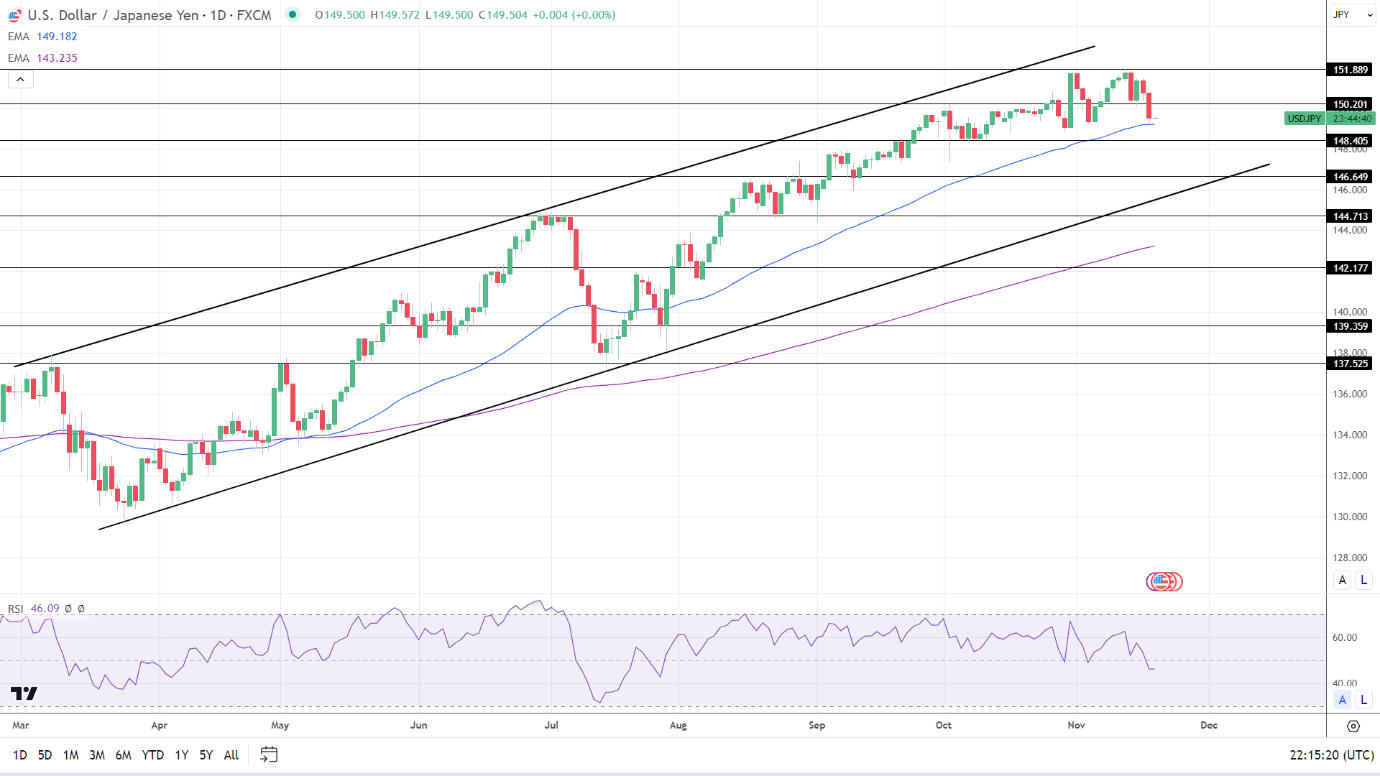The height and width of the screenshot is (776, 1380).
Task: Click the FXCM circles watermark on the chart
Action: [1162, 581]
